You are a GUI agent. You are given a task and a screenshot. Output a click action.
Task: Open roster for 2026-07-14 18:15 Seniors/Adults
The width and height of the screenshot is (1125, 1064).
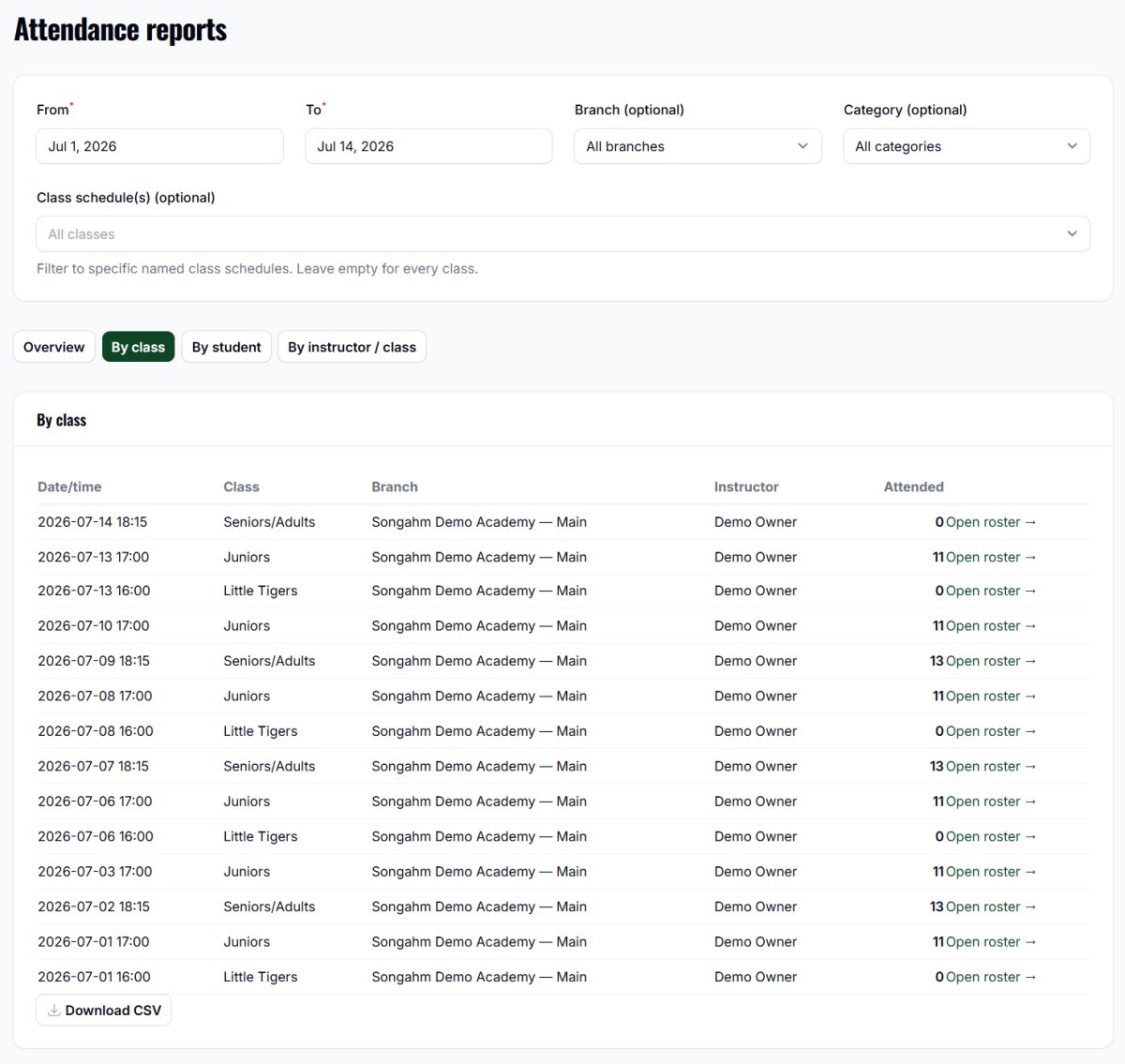pos(991,522)
